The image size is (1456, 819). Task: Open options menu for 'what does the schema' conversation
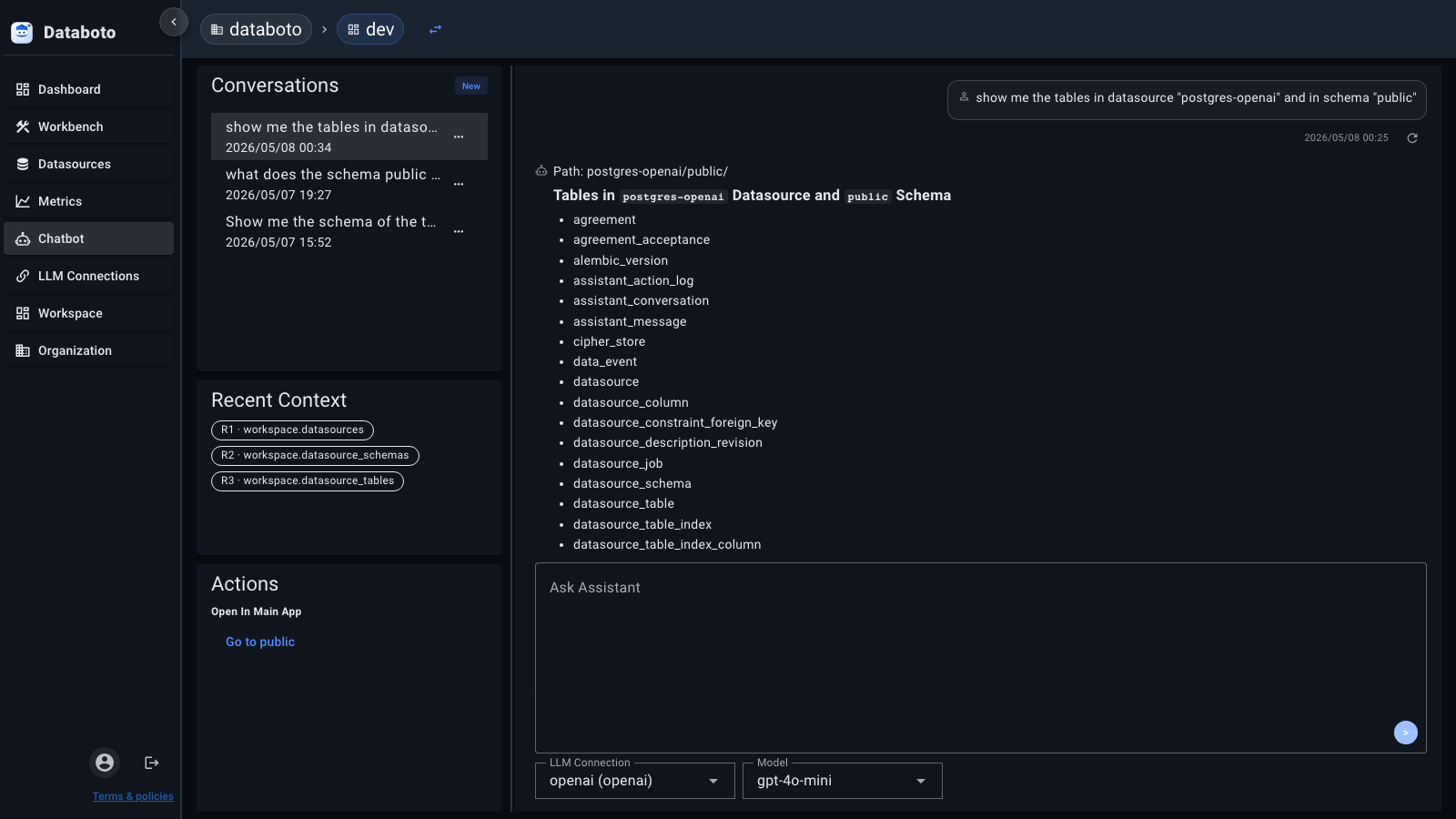pyautogui.click(x=459, y=184)
